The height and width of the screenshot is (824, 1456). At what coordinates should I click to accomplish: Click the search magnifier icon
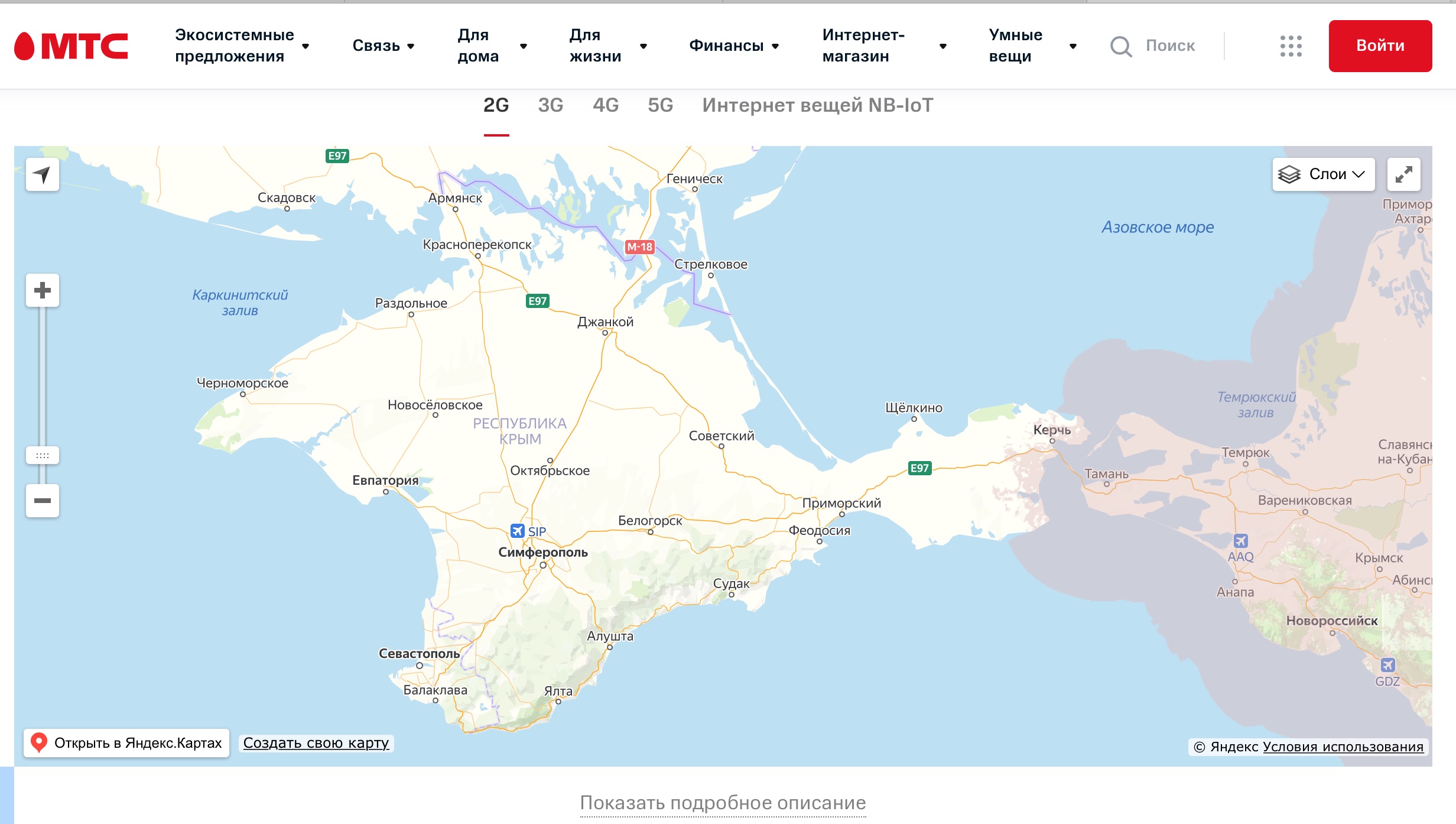(1120, 46)
